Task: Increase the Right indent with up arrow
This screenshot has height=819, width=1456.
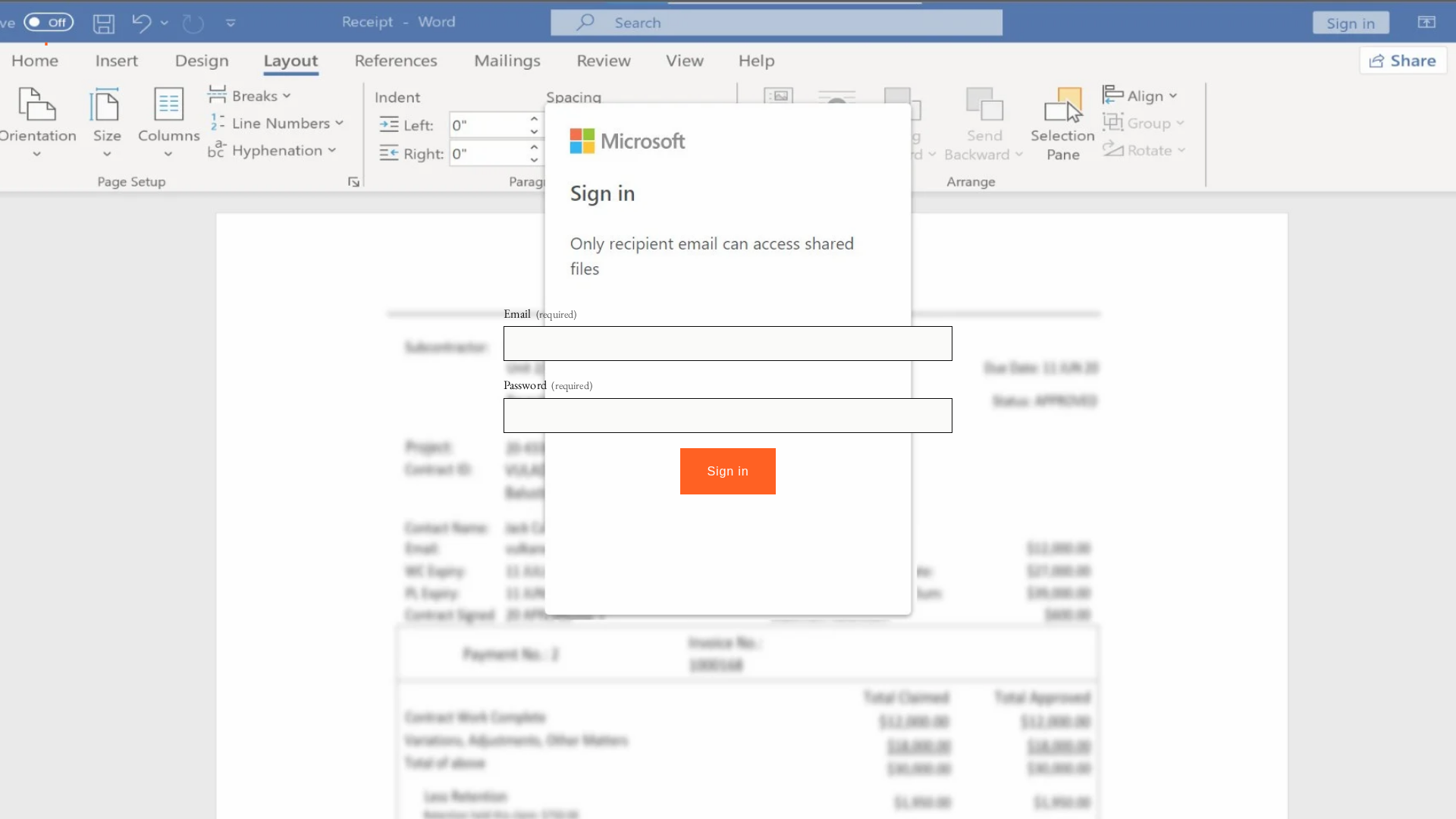Action: 534,148
